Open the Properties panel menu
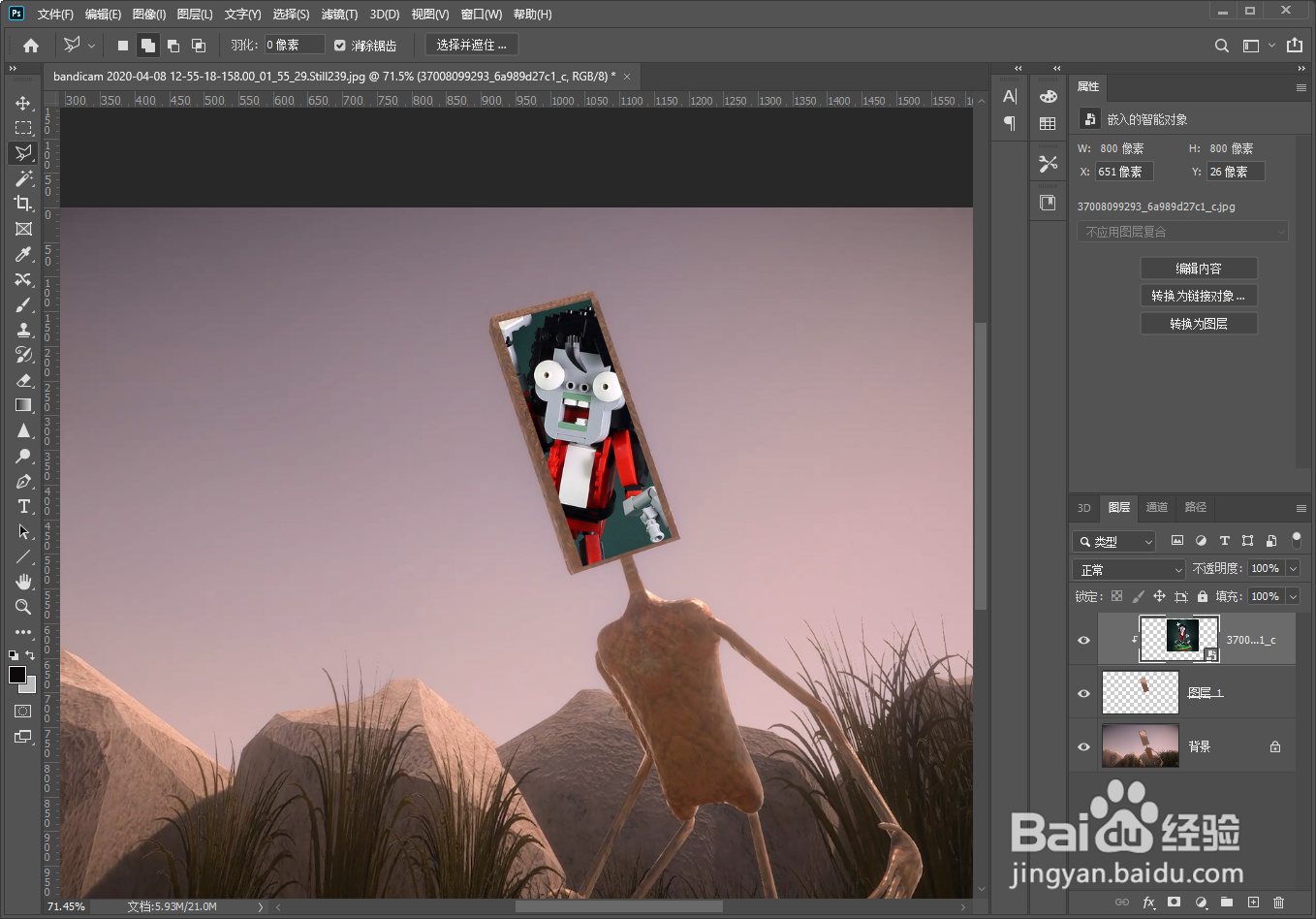This screenshot has width=1316, height=919. pos(1301,87)
